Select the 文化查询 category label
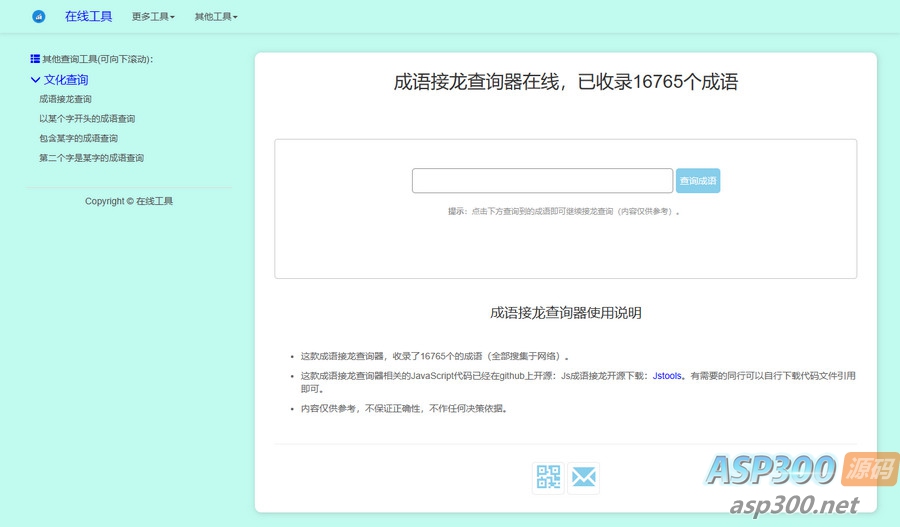 click(66, 80)
